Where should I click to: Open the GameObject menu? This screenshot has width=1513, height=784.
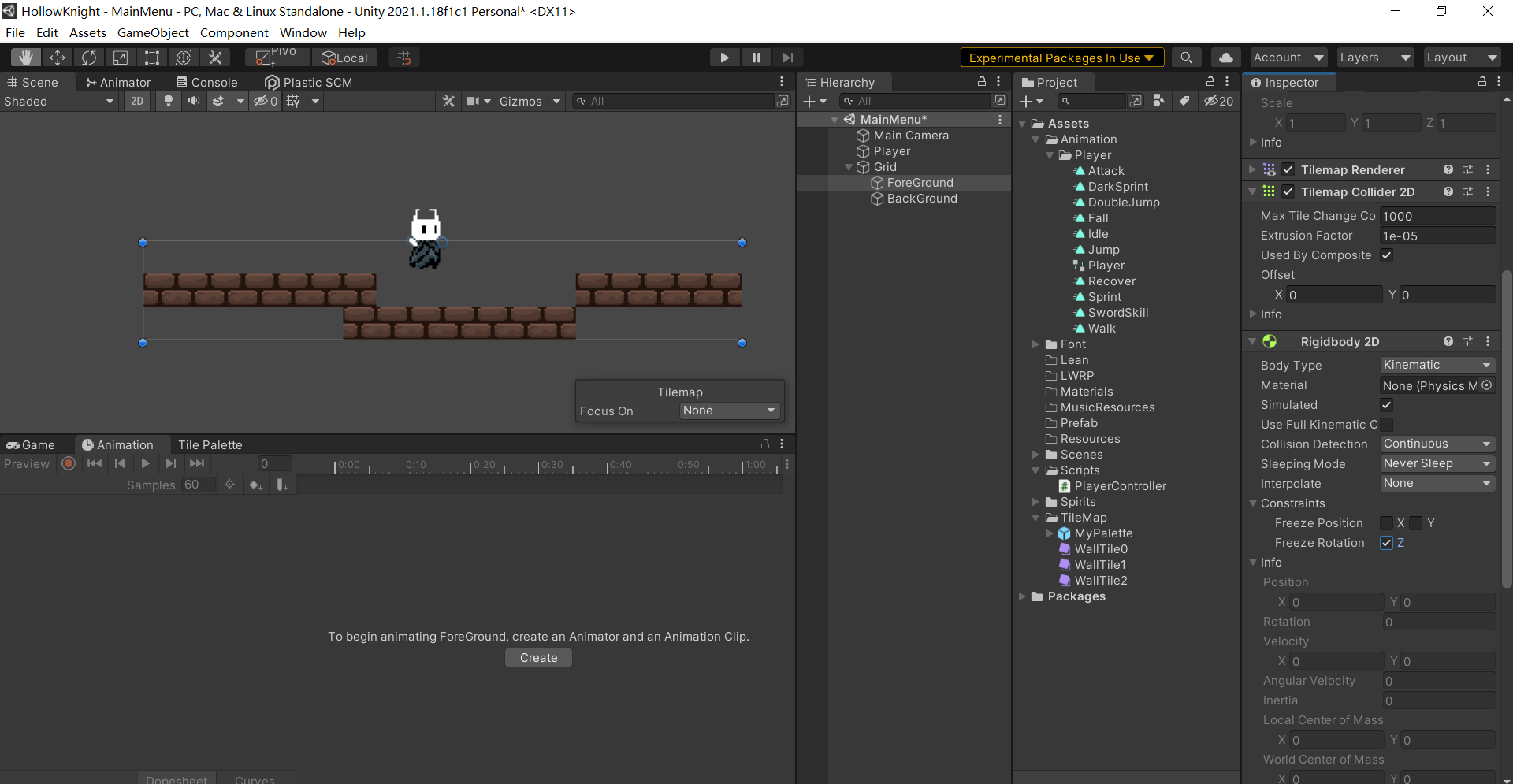[153, 32]
